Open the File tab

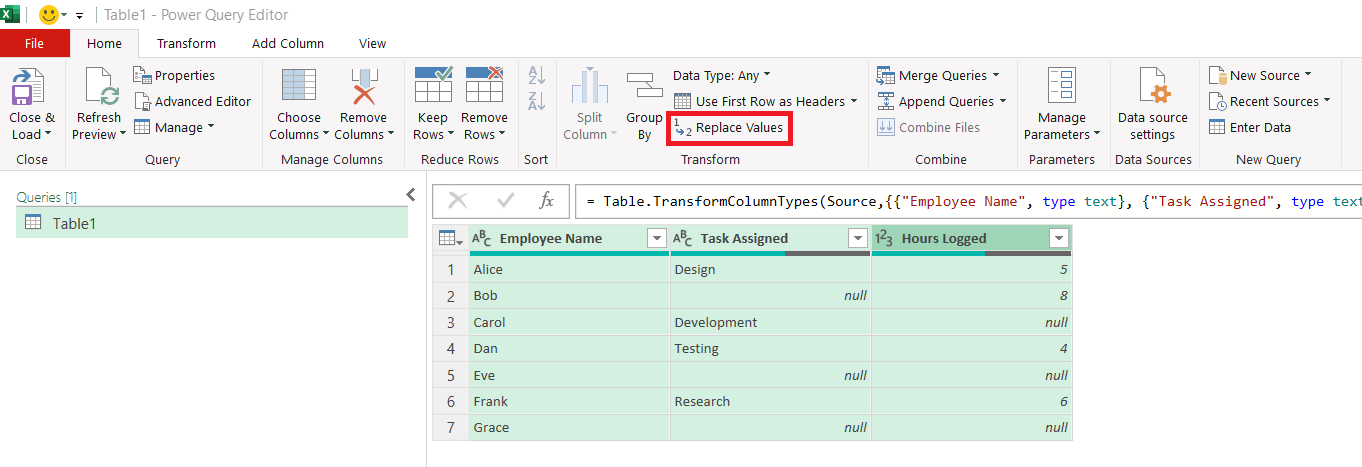[x=35, y=43]
